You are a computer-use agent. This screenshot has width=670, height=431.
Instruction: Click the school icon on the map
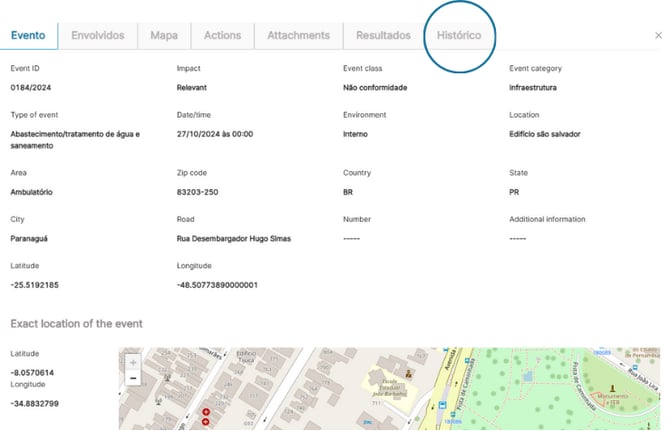407,375
